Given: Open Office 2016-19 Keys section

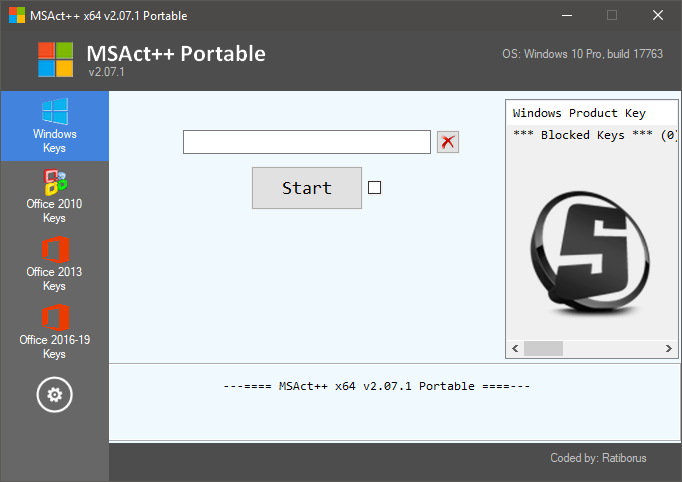Looking at the screenshot, I should point(54,332).
